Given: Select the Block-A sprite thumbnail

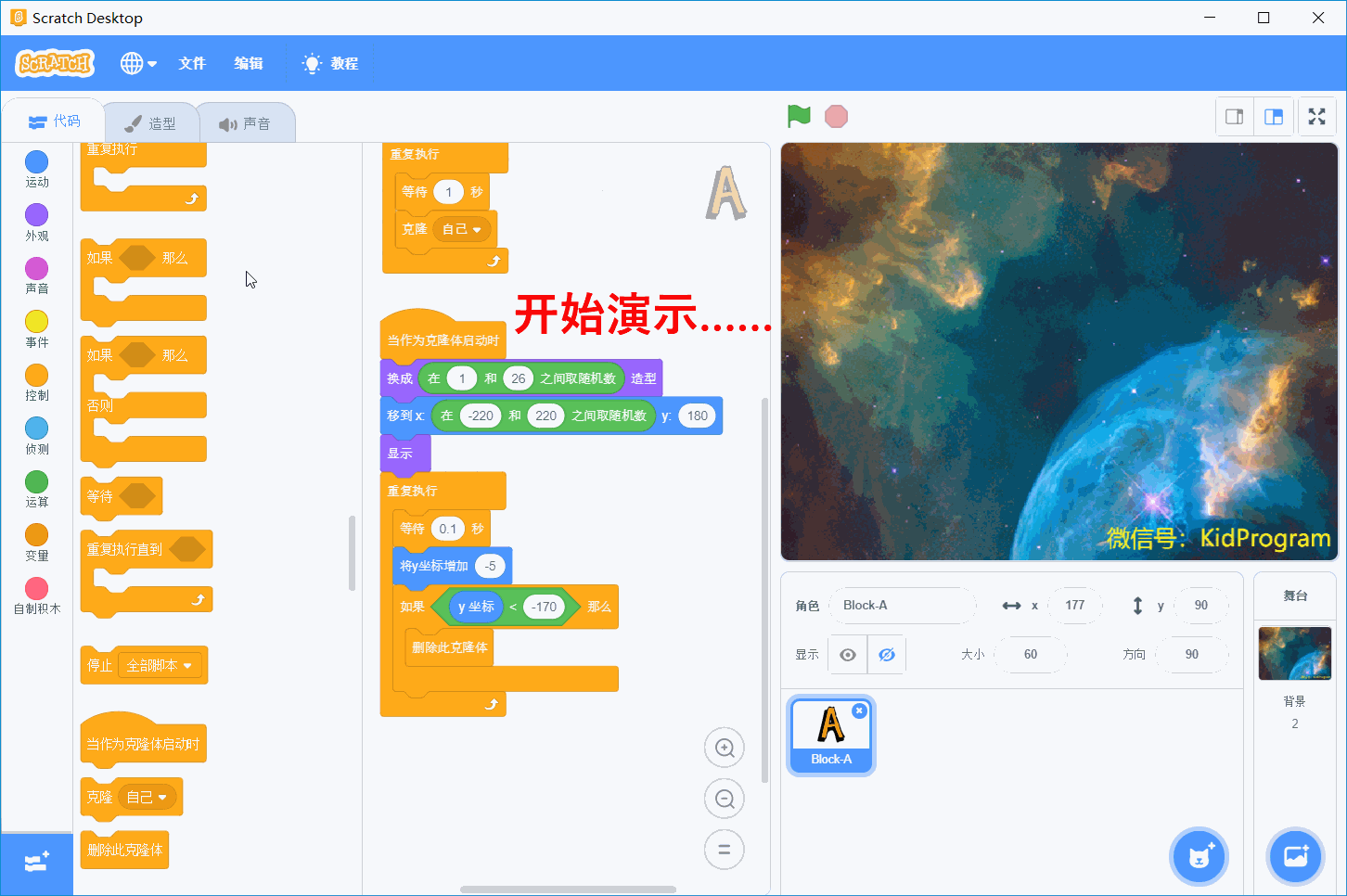Looking at the screenshot, I should pyautogui.click(x=831, y=736).
